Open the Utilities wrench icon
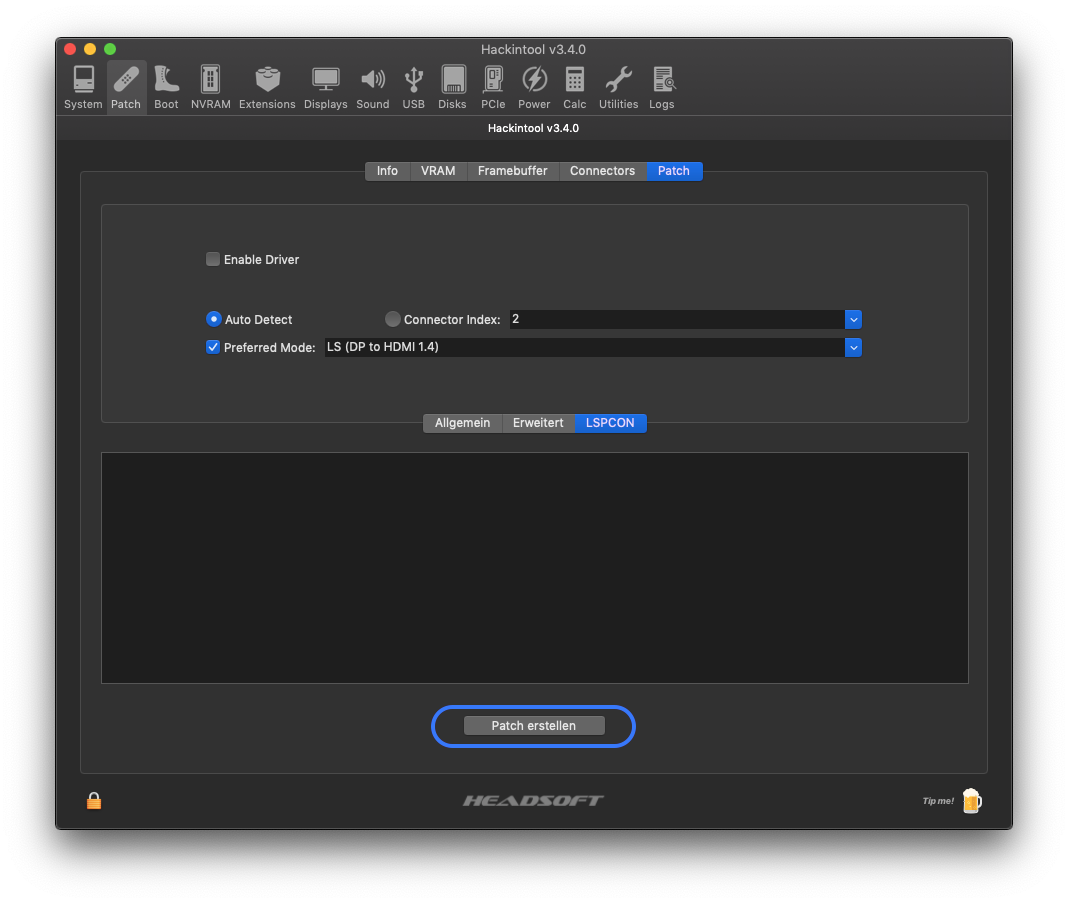The image size is (1068, 903). click(x=618, y=88)
